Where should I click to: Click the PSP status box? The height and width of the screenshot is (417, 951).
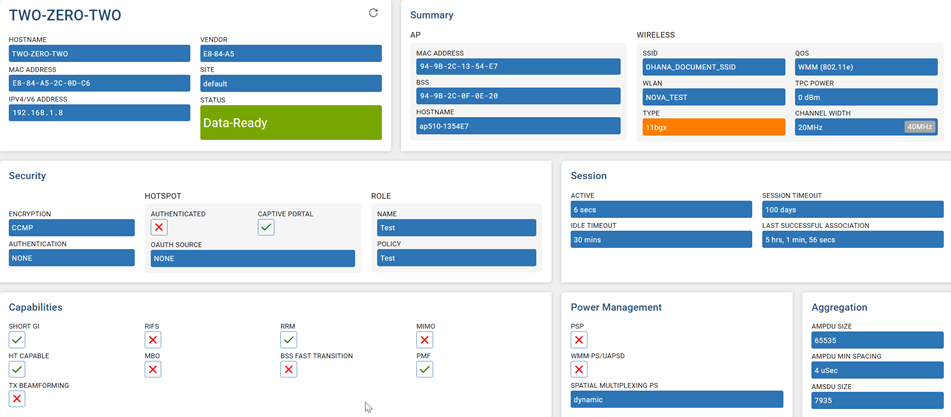[579, 340]
